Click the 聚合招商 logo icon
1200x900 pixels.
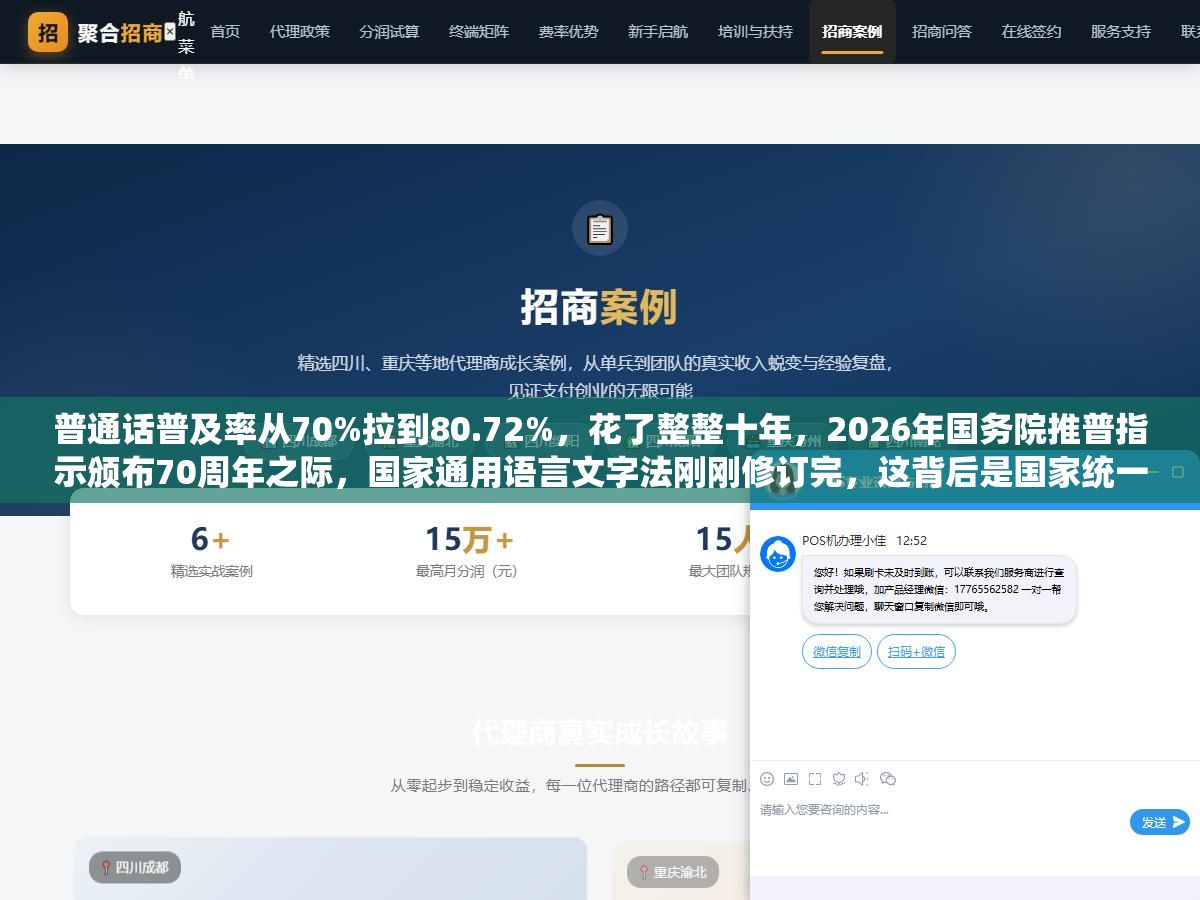[x=48, y=32]
